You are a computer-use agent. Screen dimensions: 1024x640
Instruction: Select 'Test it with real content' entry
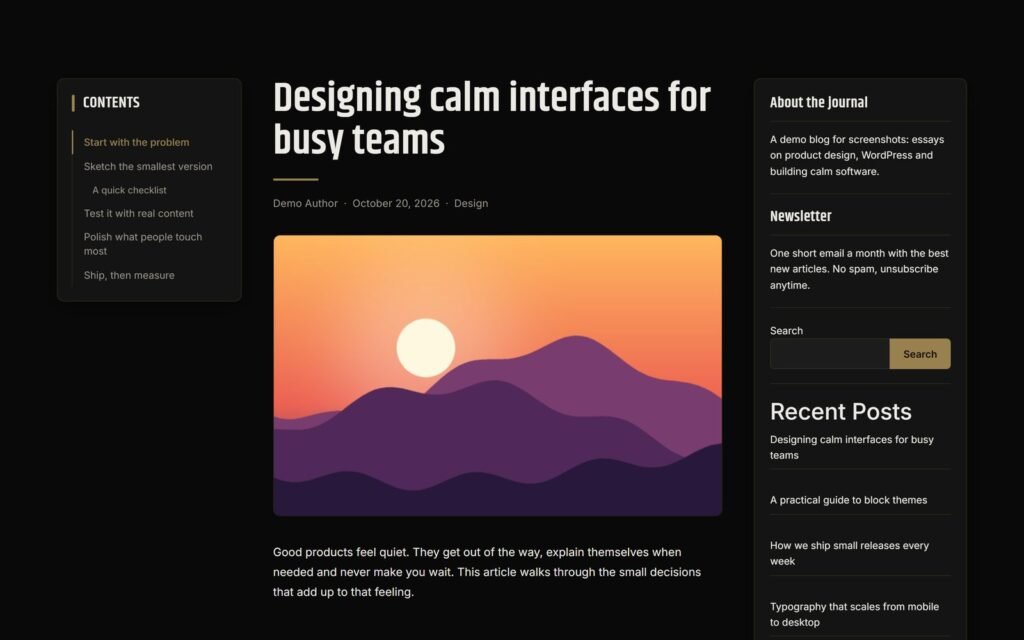coord(138,214)
